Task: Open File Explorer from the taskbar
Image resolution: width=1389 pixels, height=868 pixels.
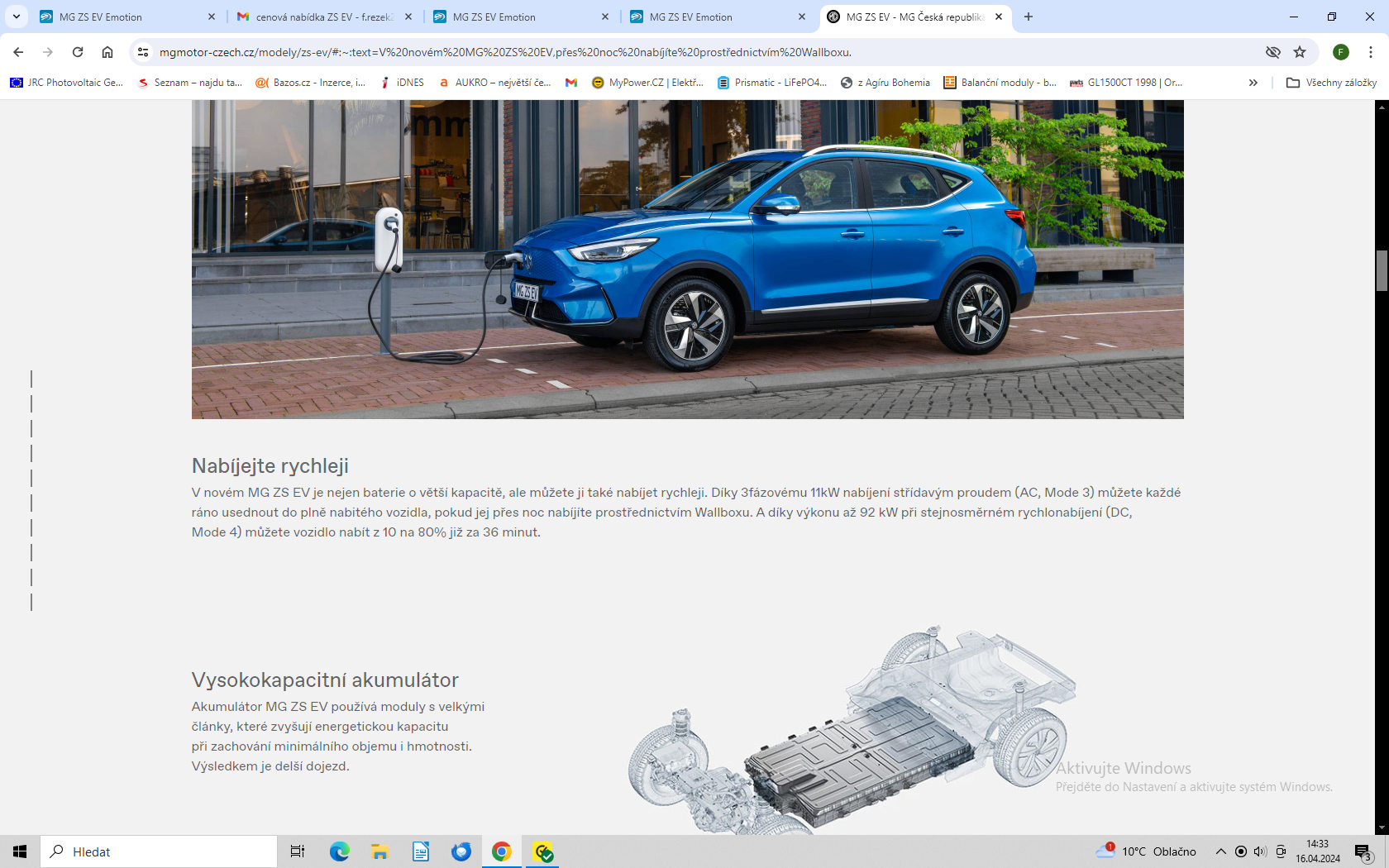Action: [380, 851]
